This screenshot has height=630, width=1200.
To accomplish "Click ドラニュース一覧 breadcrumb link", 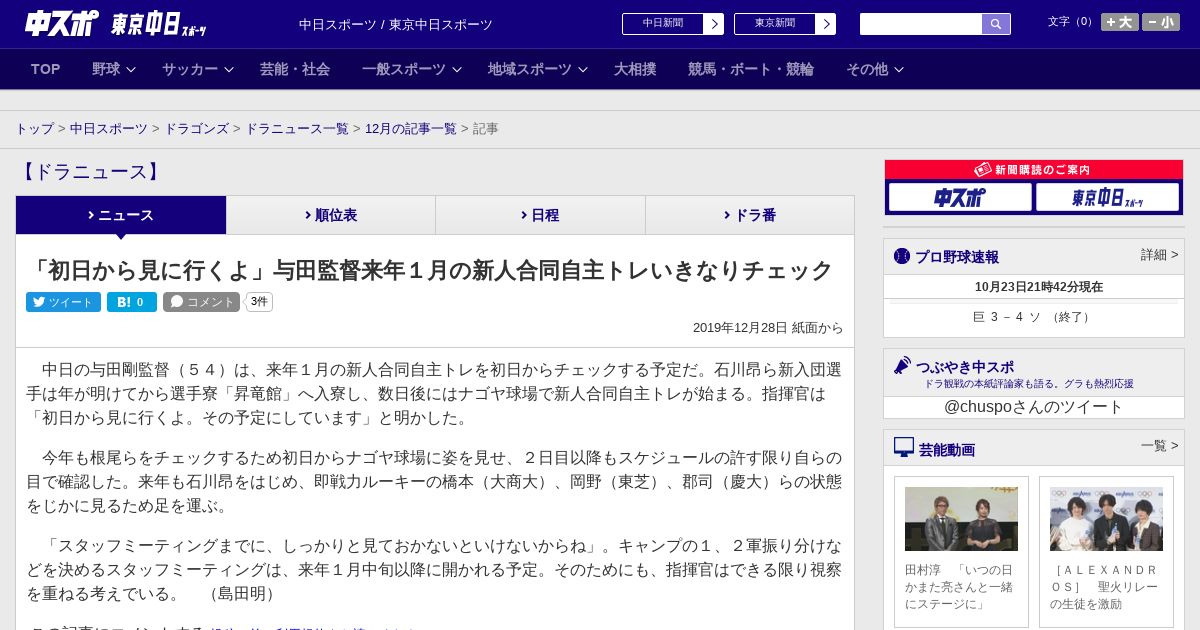I will tap(297, 129).
